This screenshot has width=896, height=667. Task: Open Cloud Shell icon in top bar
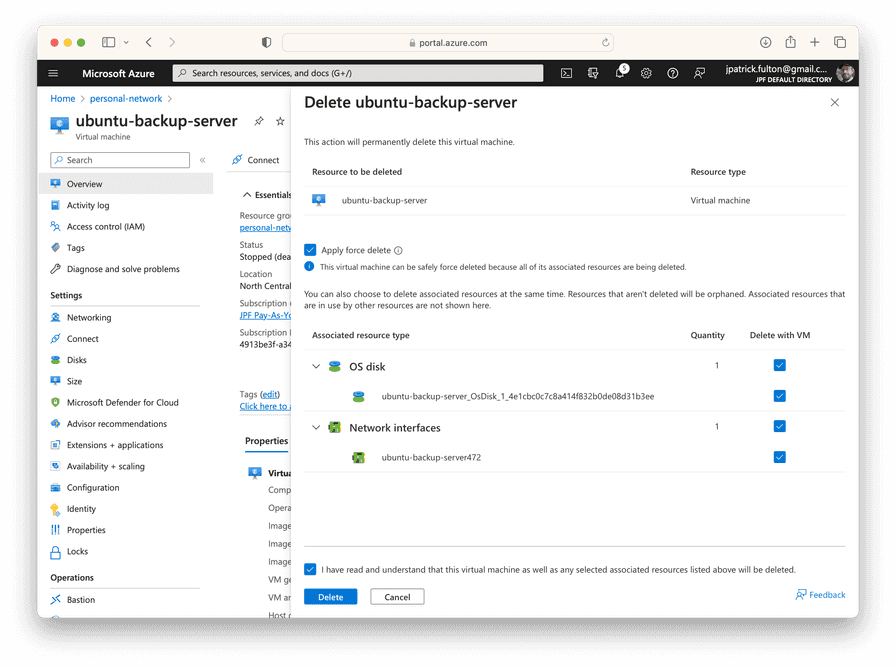tap(566, 73)
